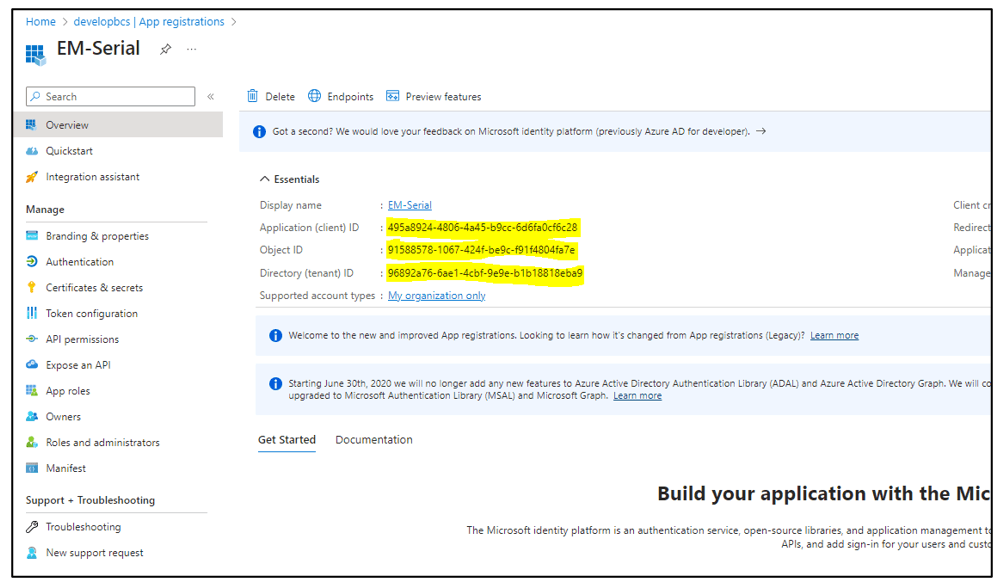The height and width of the screenshot is (580, 999).
Task: Select the Get Started tab
Action: click(287, 440)
